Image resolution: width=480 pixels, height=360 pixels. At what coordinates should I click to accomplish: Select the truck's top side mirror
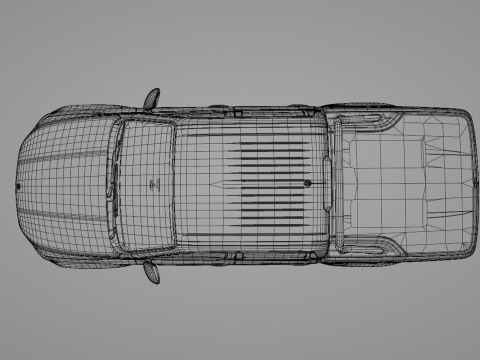[152, 99]
